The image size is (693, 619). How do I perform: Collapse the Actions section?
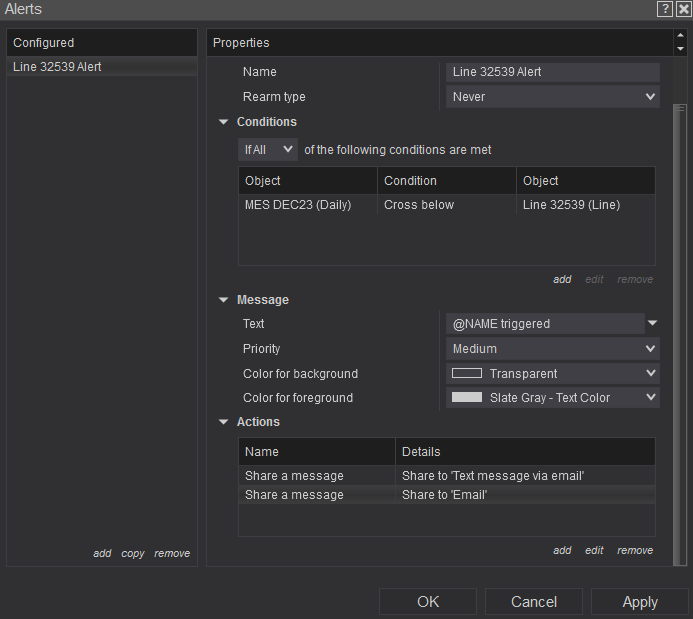coord(224,422)
